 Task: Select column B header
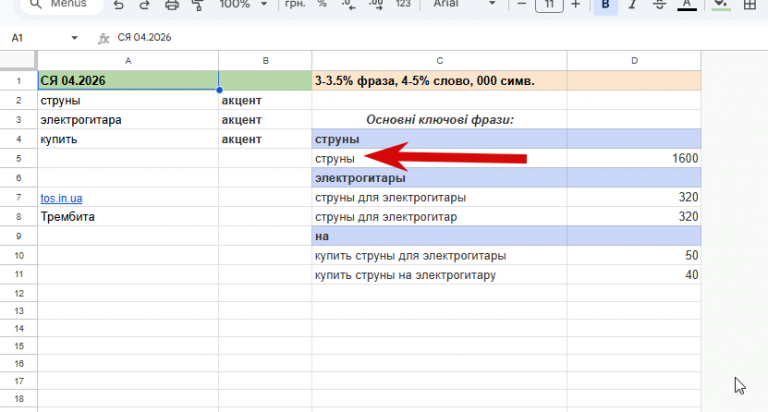[265, 61]
